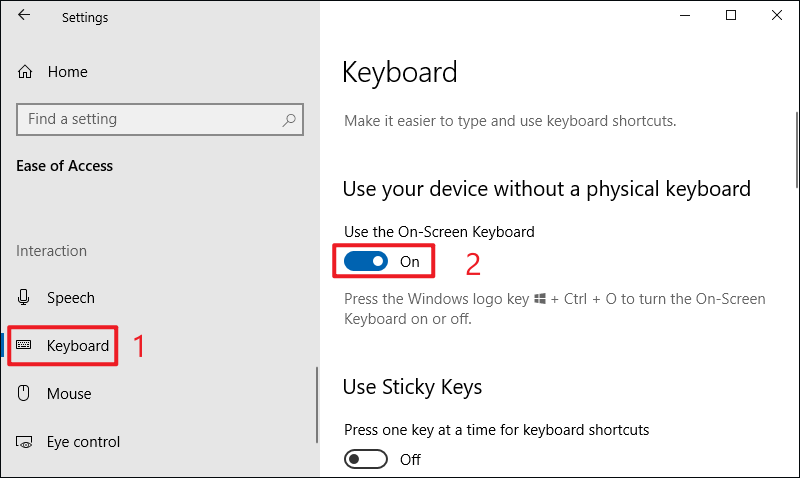This screenshot has height=478, width=800.
Task: Click the Home house icon
Action: point(24,72)
